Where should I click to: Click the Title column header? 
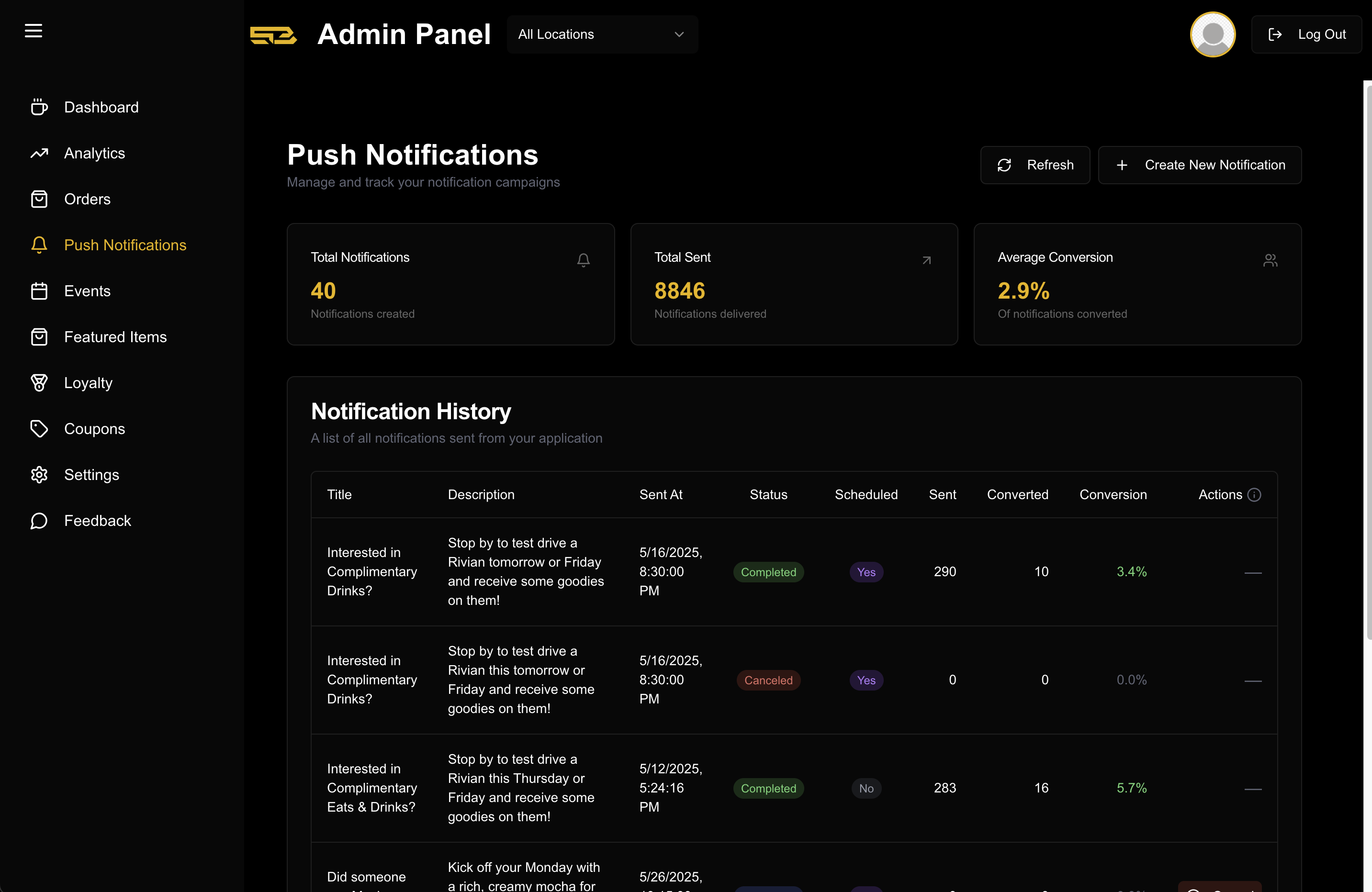339,494
